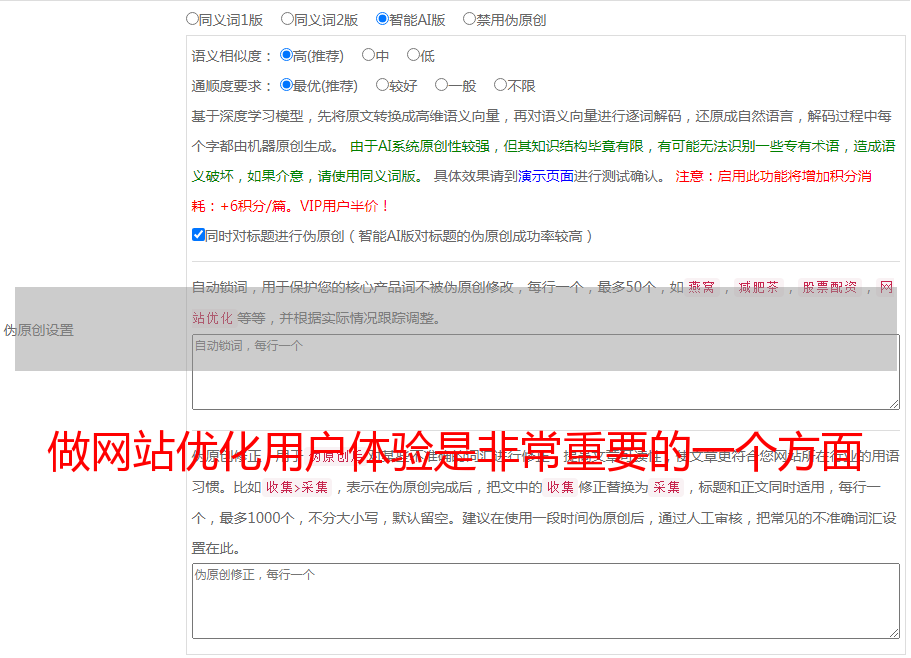This screenshot has width=911, height=658.
Task: Select the 同义词1版 radio option
Action: (193, 18)
